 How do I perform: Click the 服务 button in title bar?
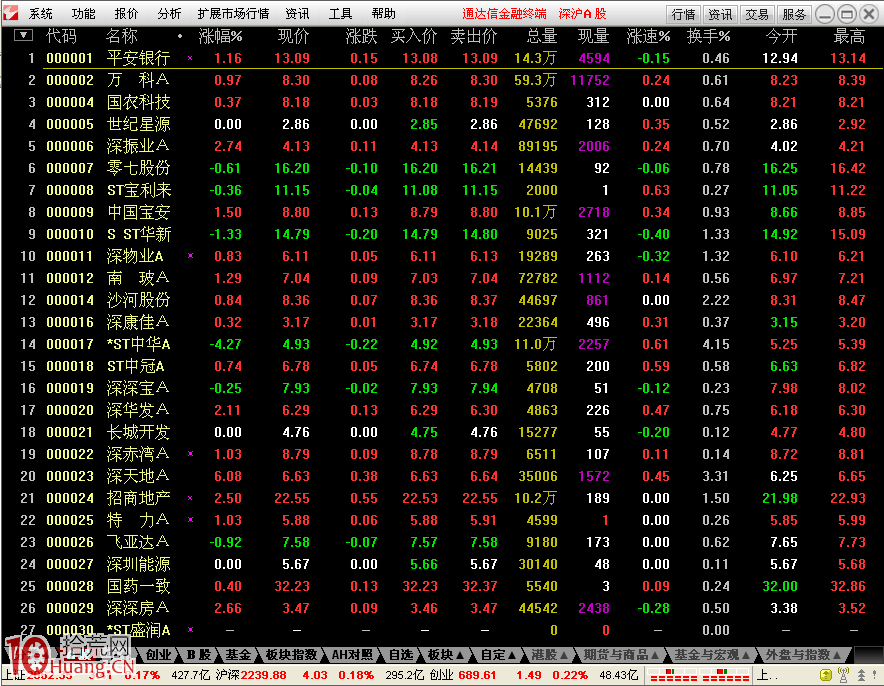point(793,14)
